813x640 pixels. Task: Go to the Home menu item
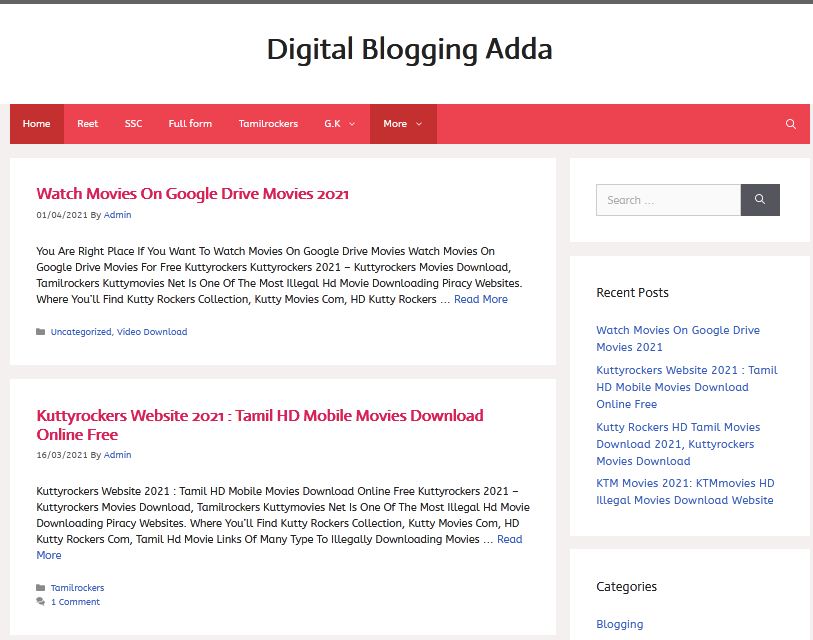(37, 124)
